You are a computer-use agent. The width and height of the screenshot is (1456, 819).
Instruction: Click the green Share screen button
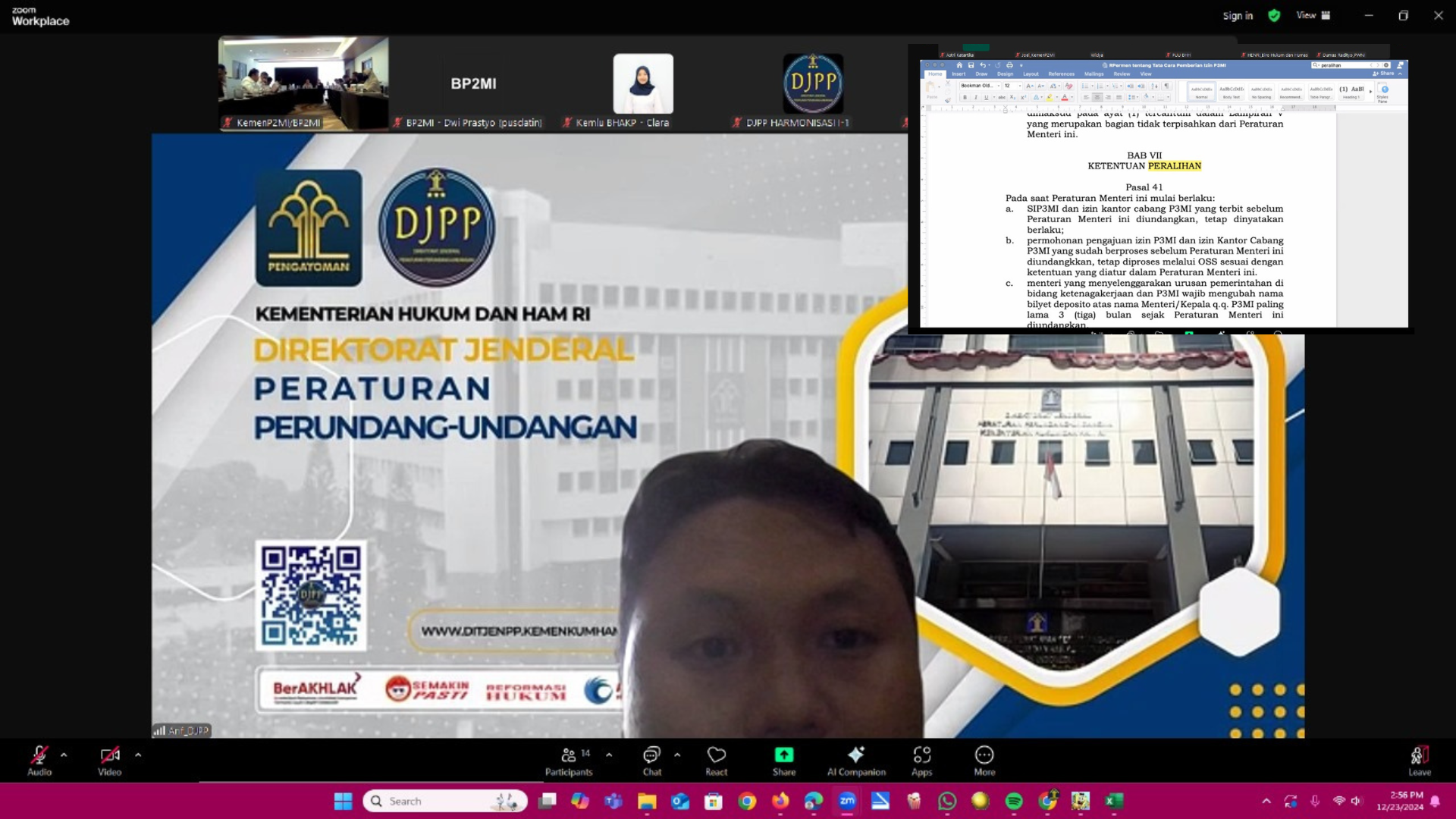click(x=784, y=761)
